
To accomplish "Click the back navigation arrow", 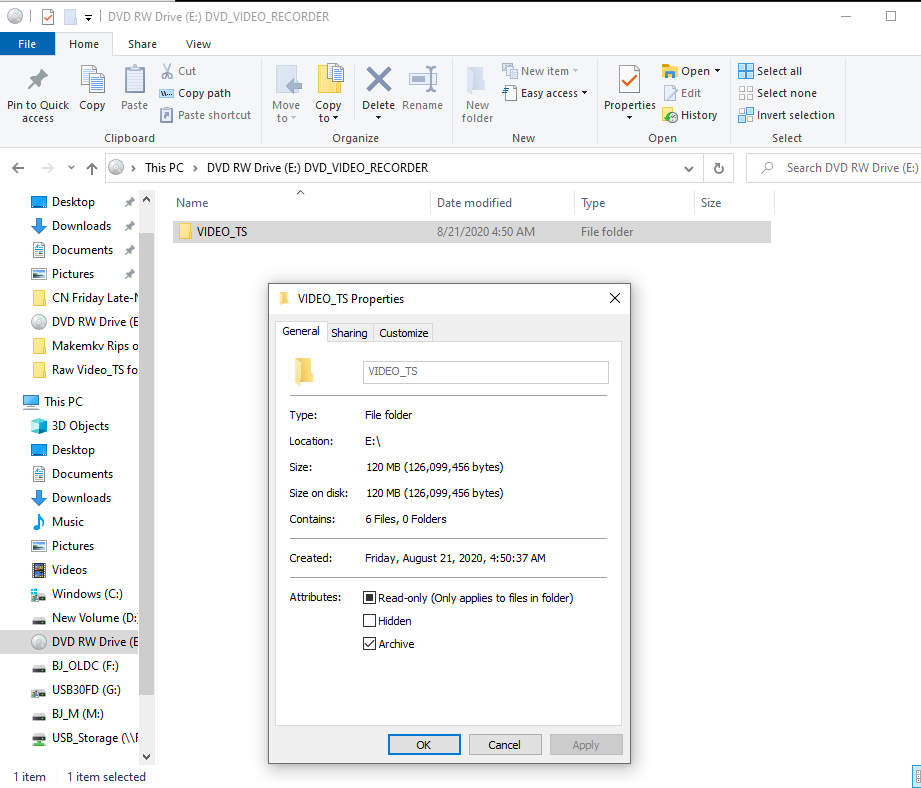I will coord(18,169).
